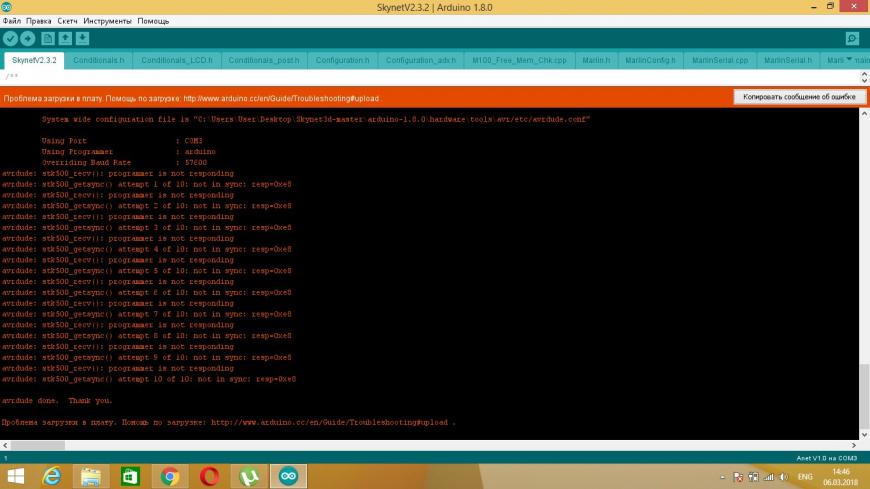This screenshot has height=489, width=870.
Task: Click the console vertical scrollbar thumb
Action: point(864,394)
